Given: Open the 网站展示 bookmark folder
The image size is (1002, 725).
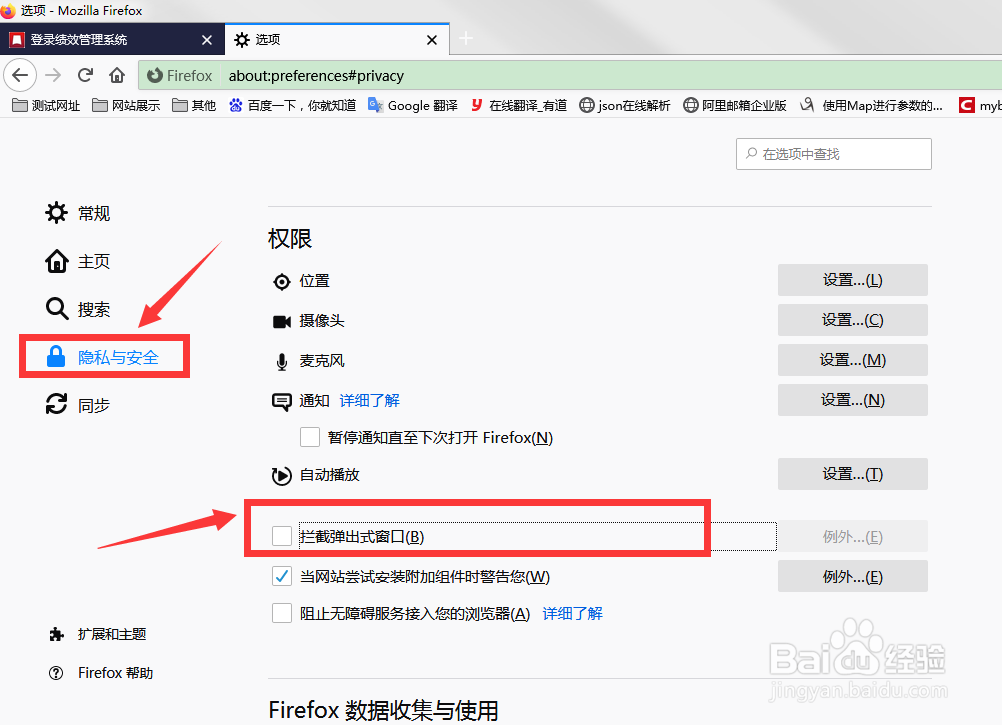Looking at the screenshot, I should point(126,105).
